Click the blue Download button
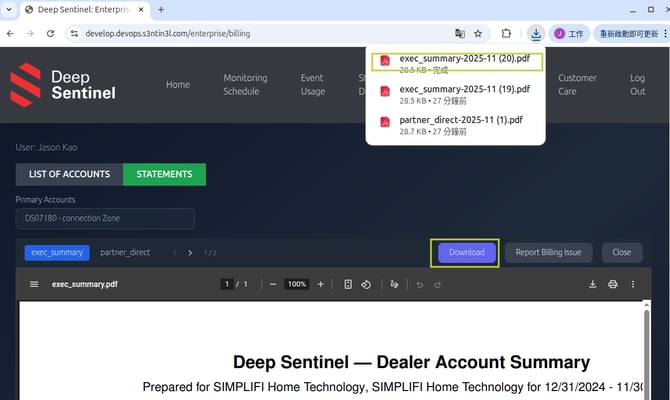The image size is (670, 400). pos(467,253)
